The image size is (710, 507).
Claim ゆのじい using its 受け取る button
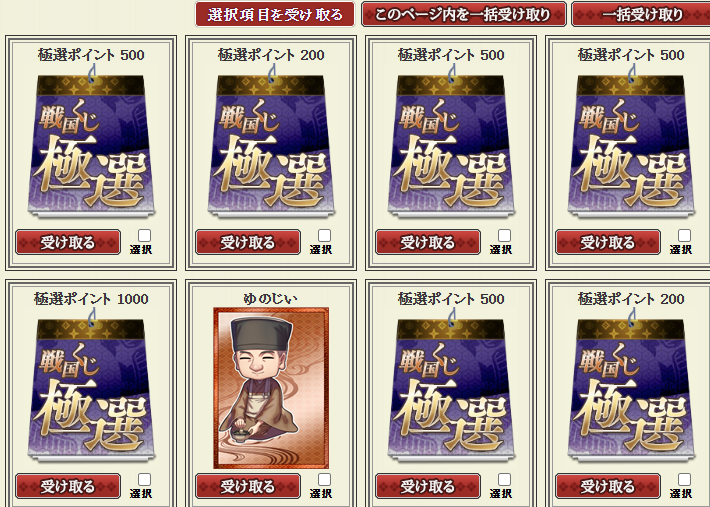(x=248, y=486)
